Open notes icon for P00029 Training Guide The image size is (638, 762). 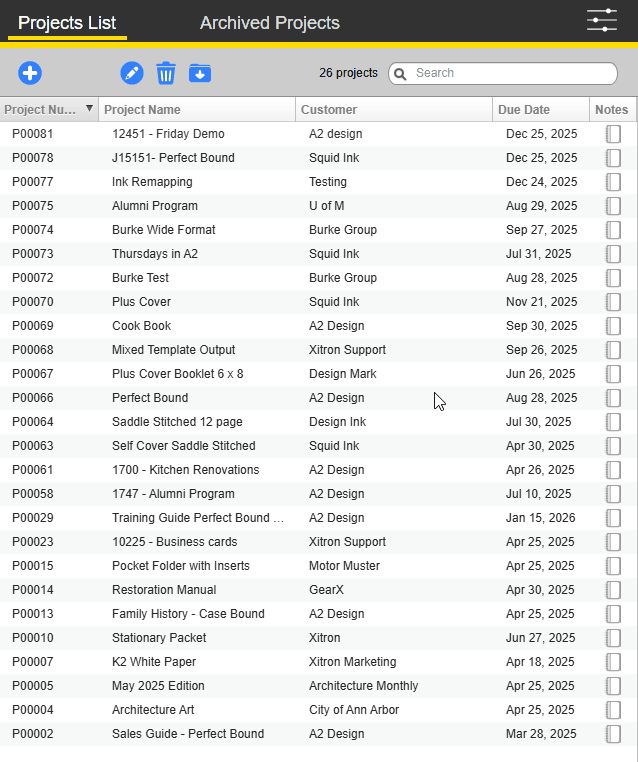[x=613, y=518]
